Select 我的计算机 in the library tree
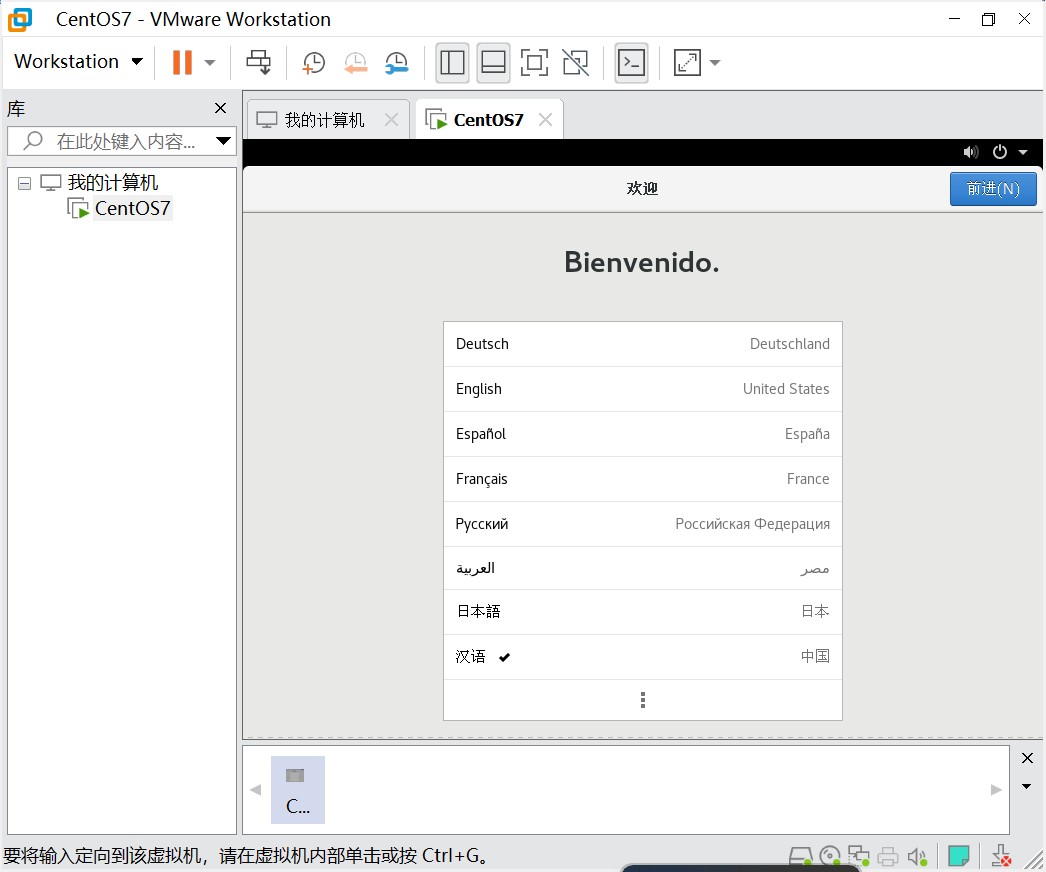 point(113,182)
